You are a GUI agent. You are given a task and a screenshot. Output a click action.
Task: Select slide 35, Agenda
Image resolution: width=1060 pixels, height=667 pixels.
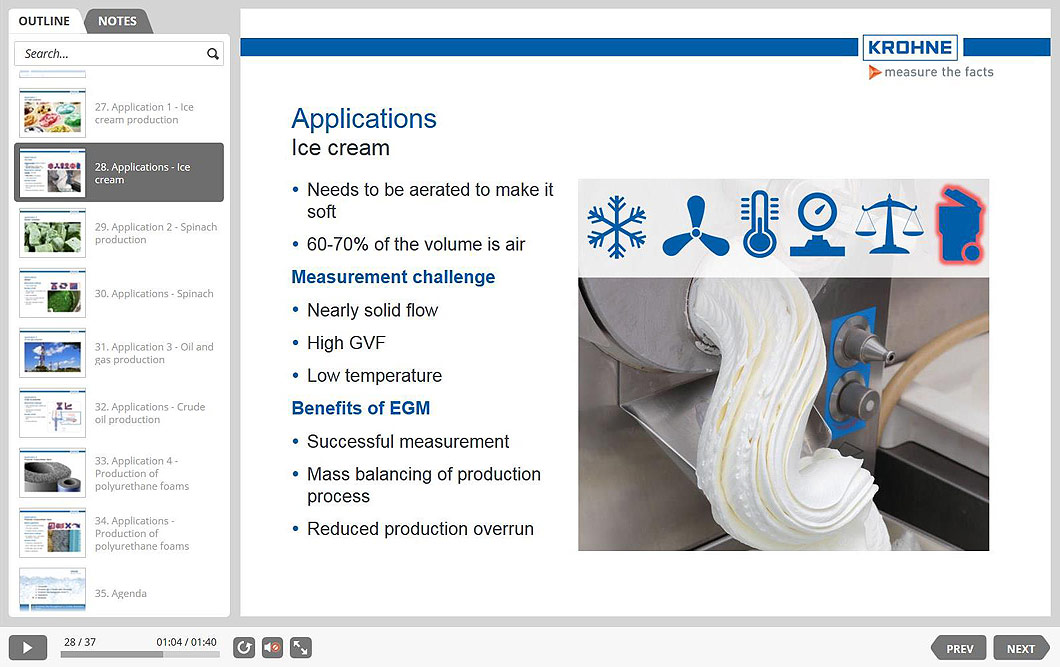pos(118,592)
